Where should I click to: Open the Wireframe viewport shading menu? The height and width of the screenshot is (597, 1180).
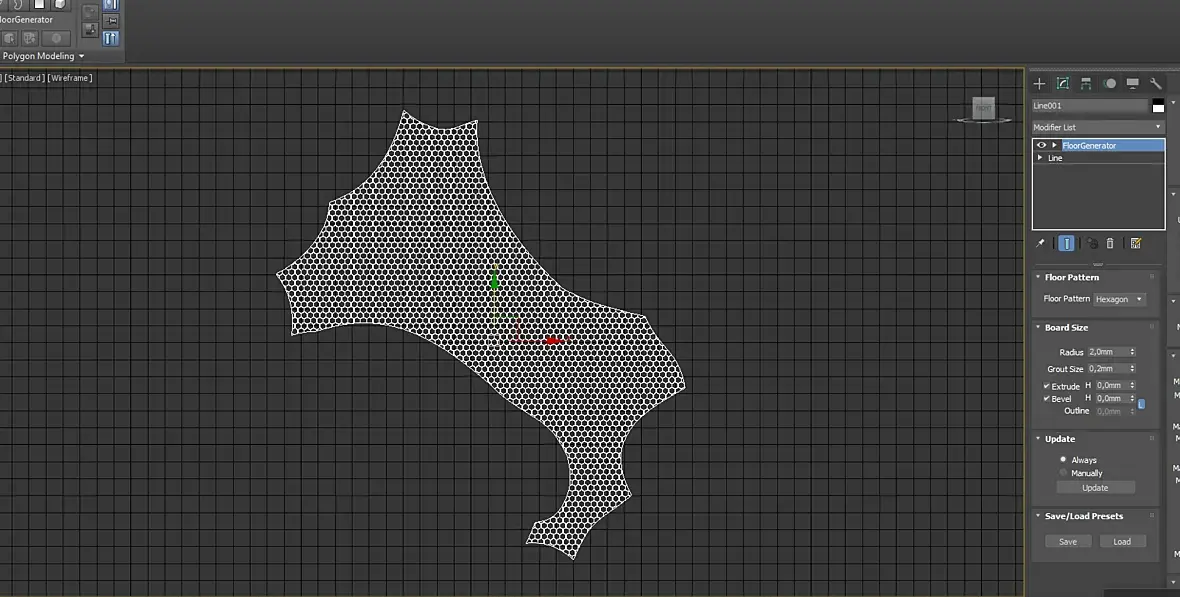coord(70,78)
